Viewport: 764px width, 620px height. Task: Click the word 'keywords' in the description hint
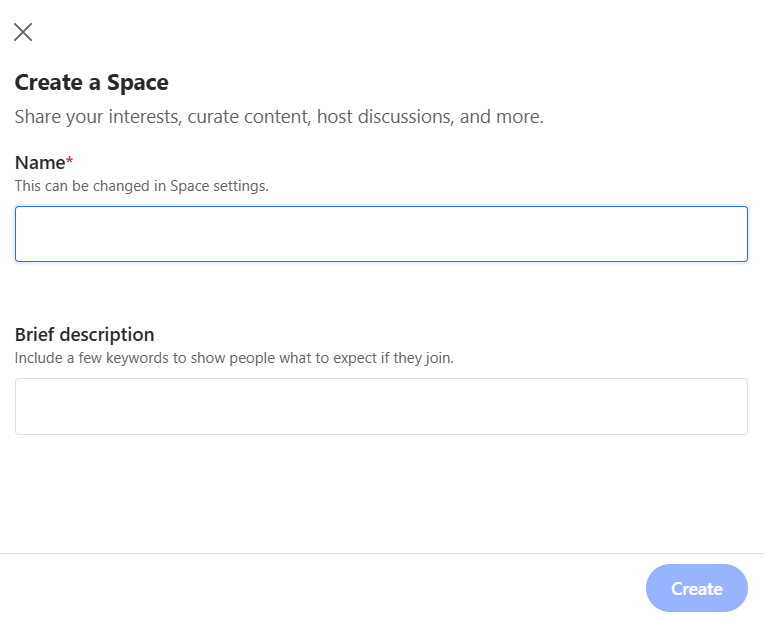coord(137,358)
